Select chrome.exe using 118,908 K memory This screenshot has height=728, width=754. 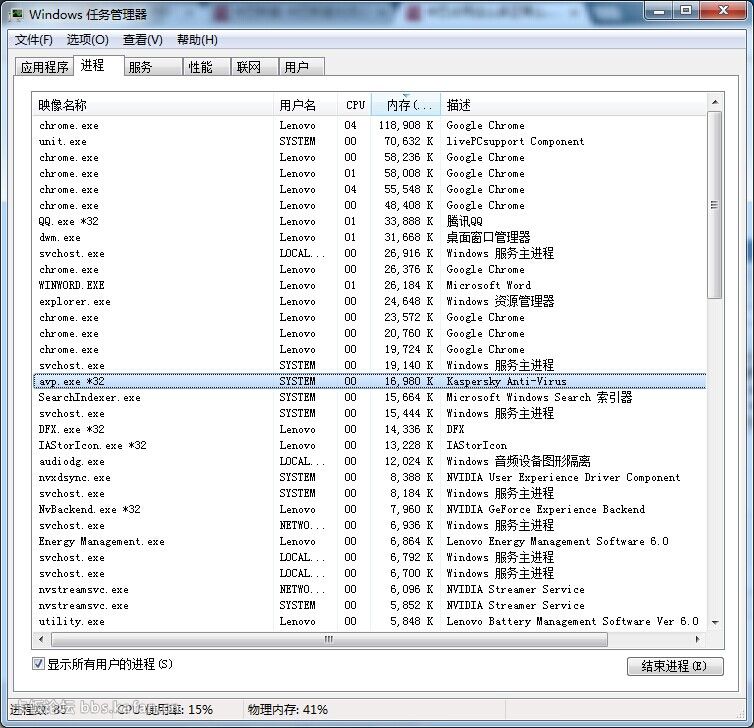(x=369, y=125)
